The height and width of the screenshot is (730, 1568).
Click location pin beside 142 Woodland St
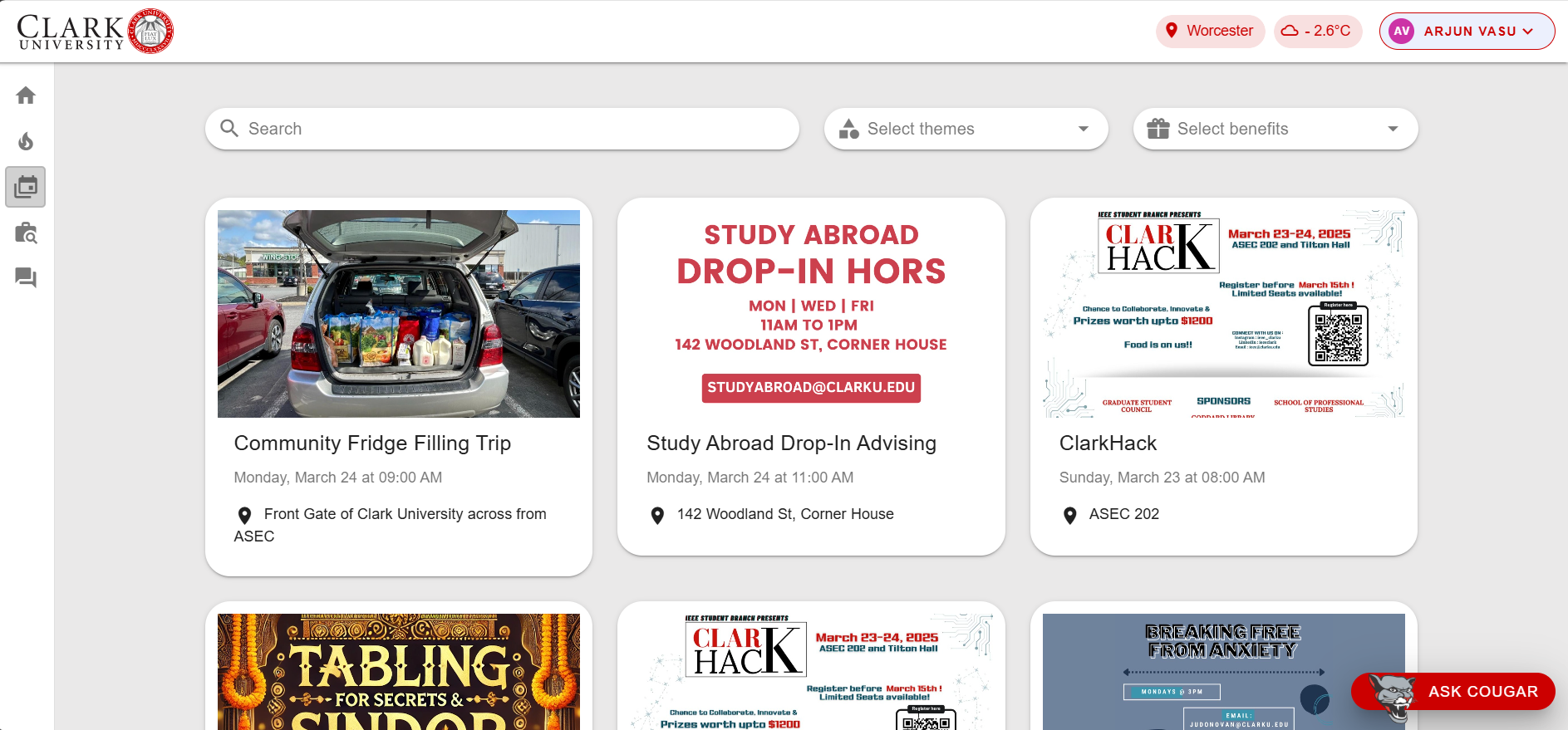(x=657, y=516)
